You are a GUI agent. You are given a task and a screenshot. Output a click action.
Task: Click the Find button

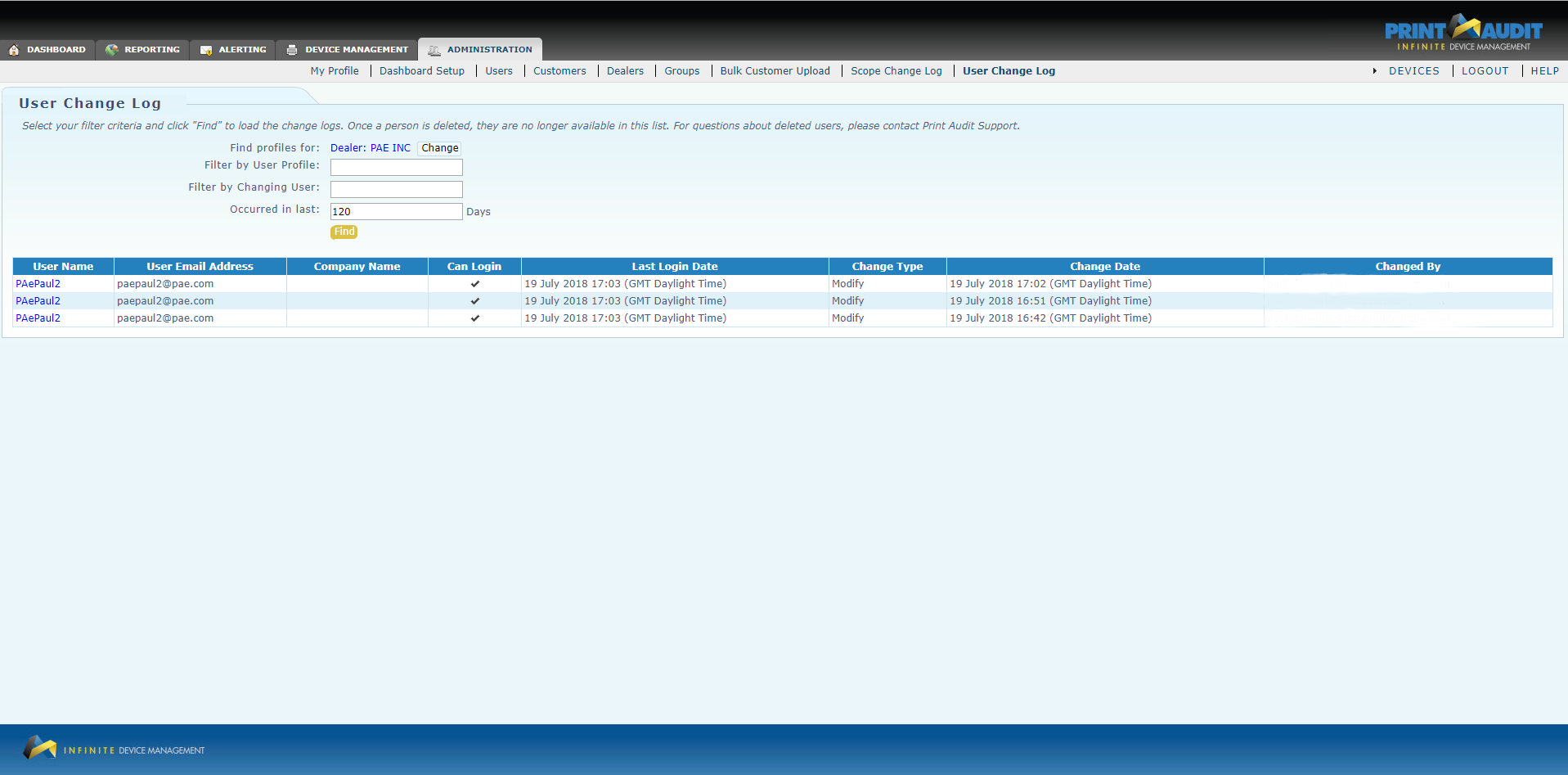344,232
